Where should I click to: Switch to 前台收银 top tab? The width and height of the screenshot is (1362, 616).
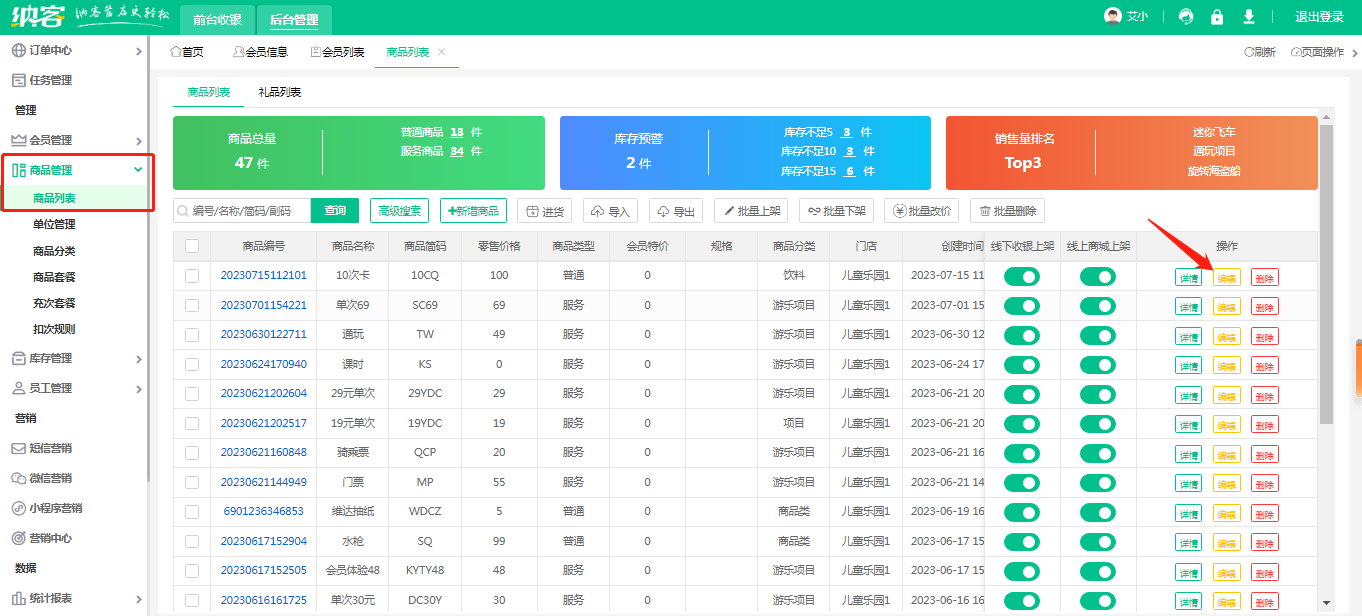[217, 19]
